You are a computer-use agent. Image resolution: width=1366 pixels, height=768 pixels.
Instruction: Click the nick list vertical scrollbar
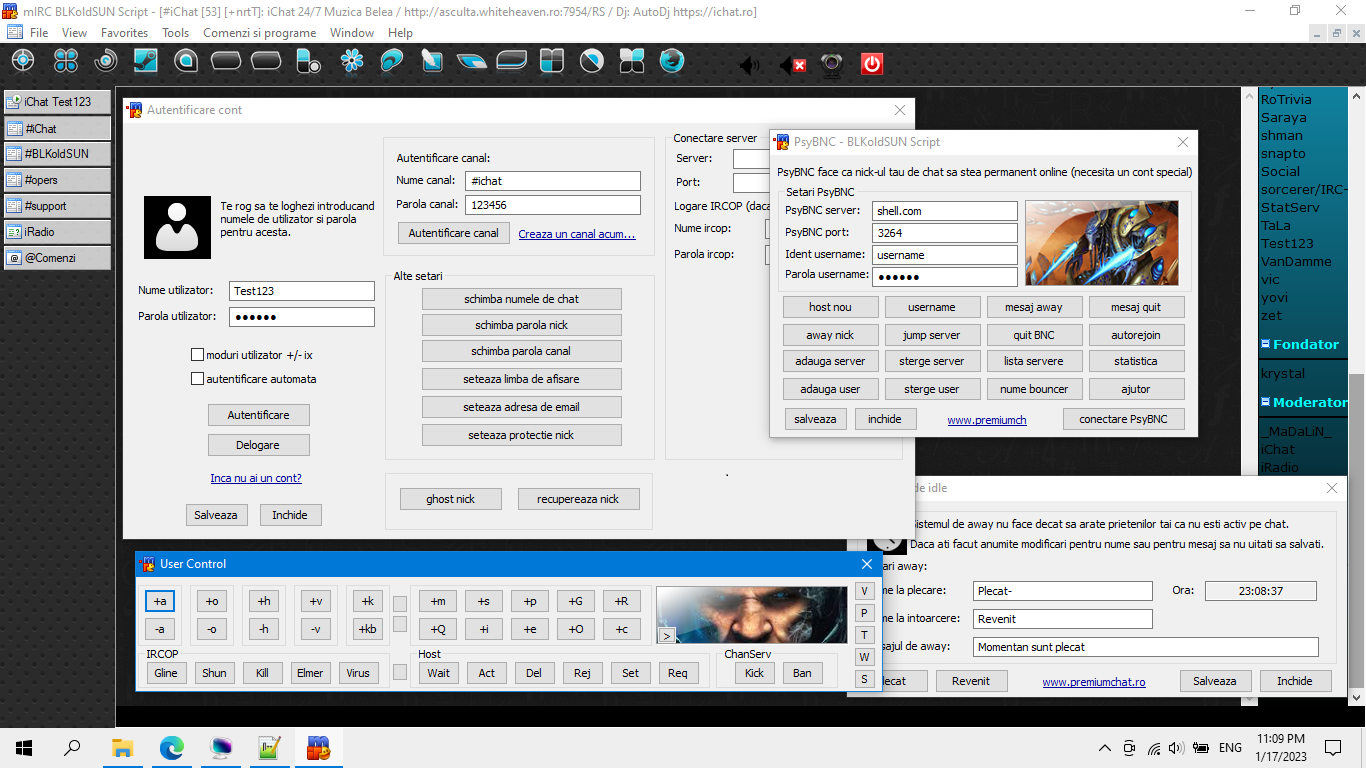point(1357,397)
